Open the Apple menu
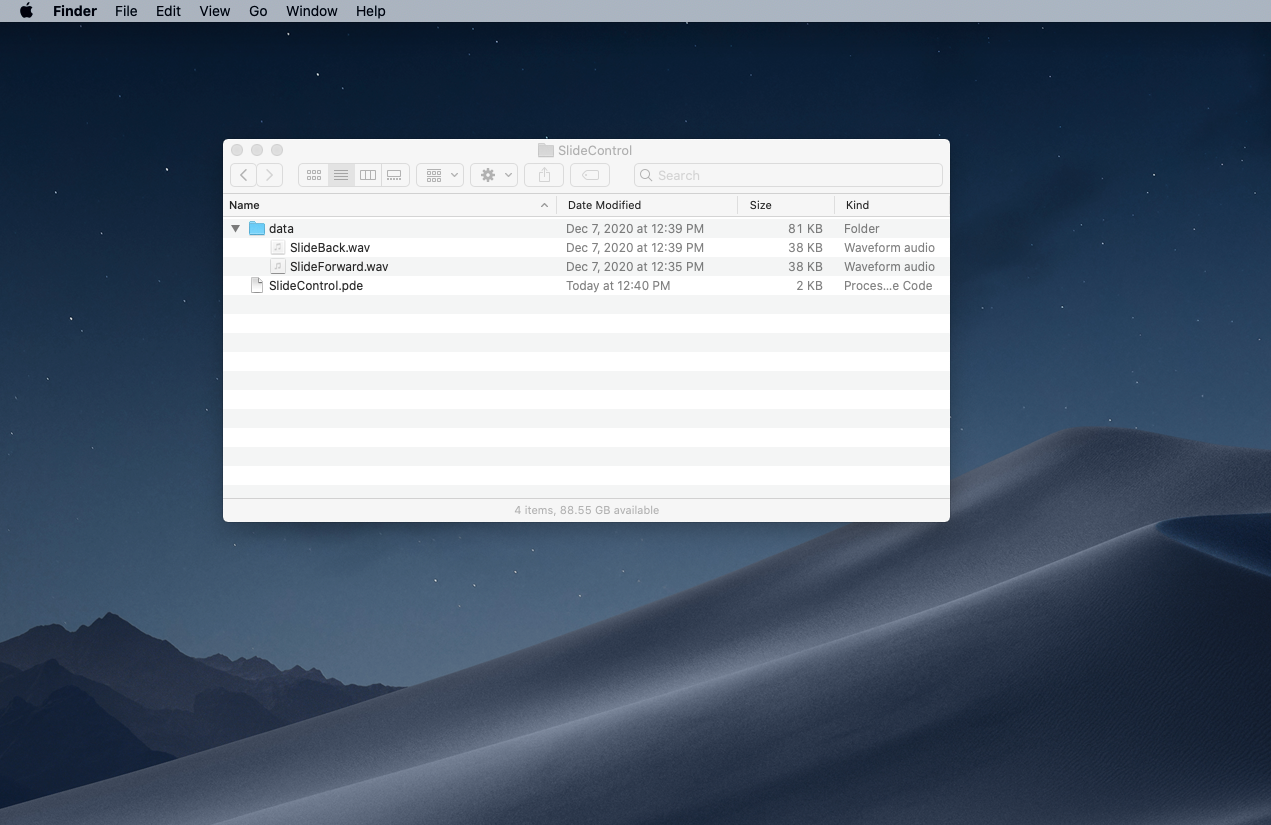The width and height of the screenshot is (1271, 825). point(27,11)
